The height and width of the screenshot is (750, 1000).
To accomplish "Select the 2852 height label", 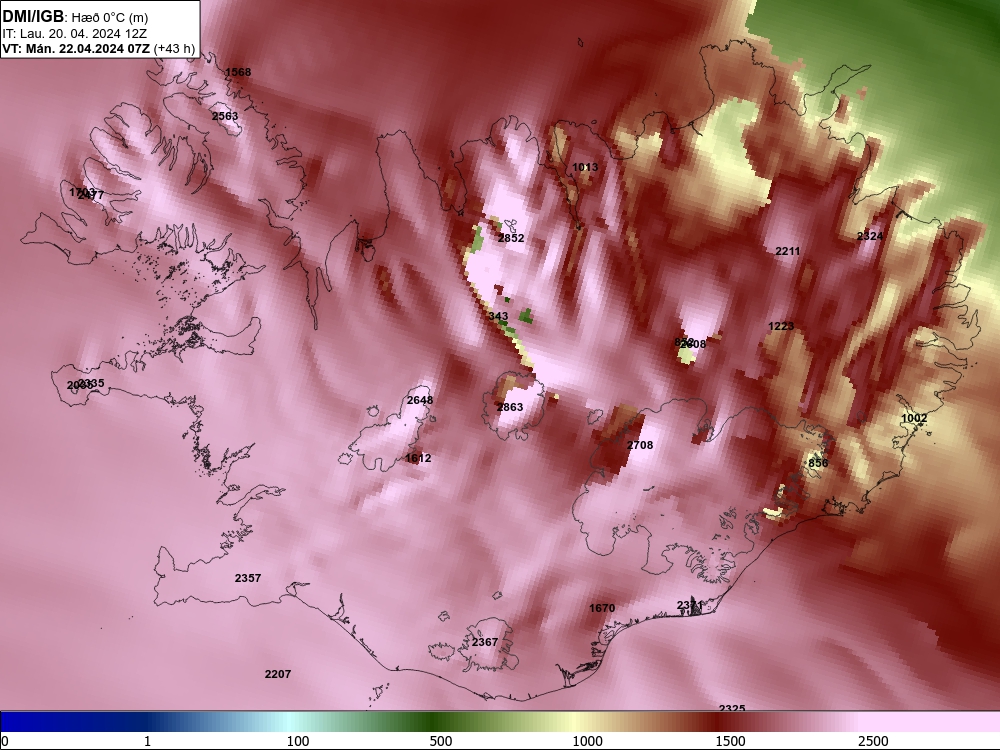I will pyautogui.click(x=511, y=238).
